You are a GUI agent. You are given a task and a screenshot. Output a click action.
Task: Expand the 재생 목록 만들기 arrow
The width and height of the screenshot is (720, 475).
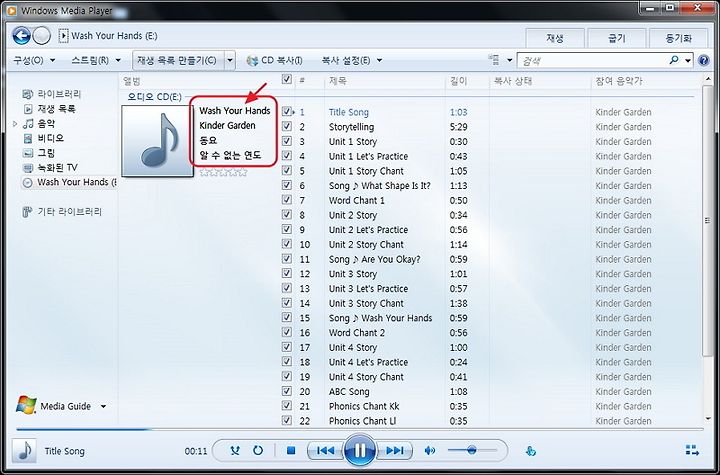(x=230, y=60)
